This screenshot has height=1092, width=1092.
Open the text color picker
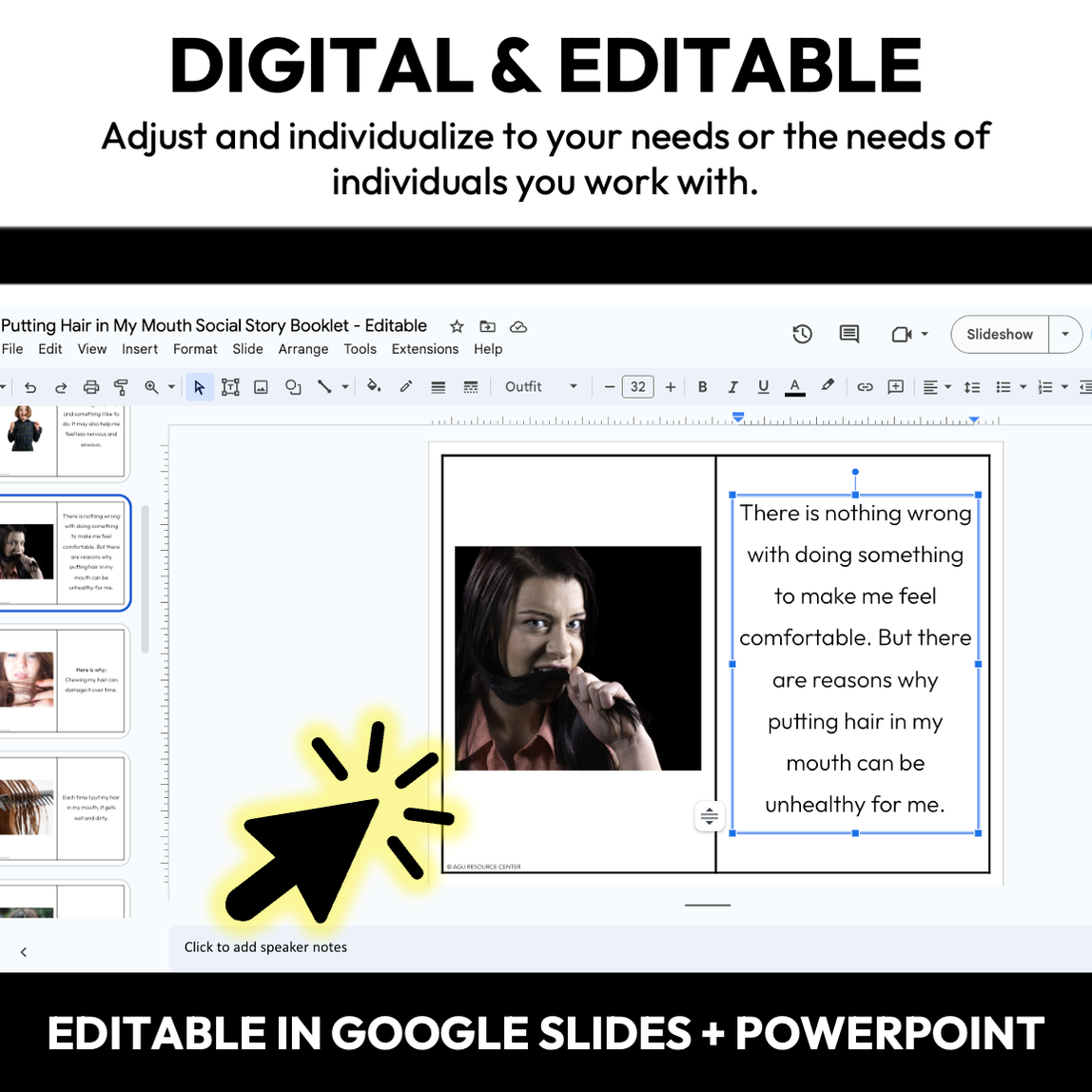pos(794,387)
